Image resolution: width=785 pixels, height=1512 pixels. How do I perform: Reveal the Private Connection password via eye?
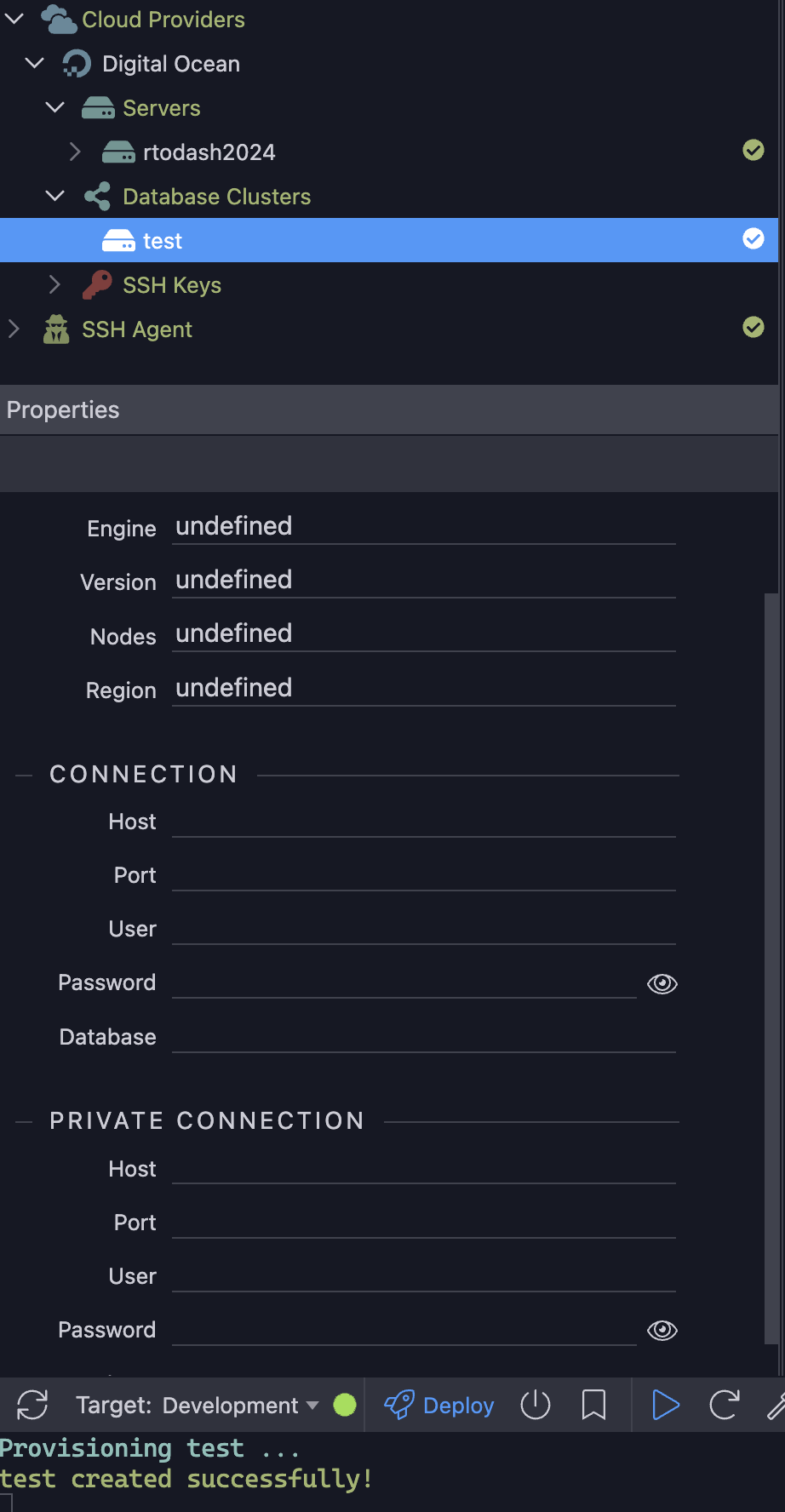(x=662, y=1330)
